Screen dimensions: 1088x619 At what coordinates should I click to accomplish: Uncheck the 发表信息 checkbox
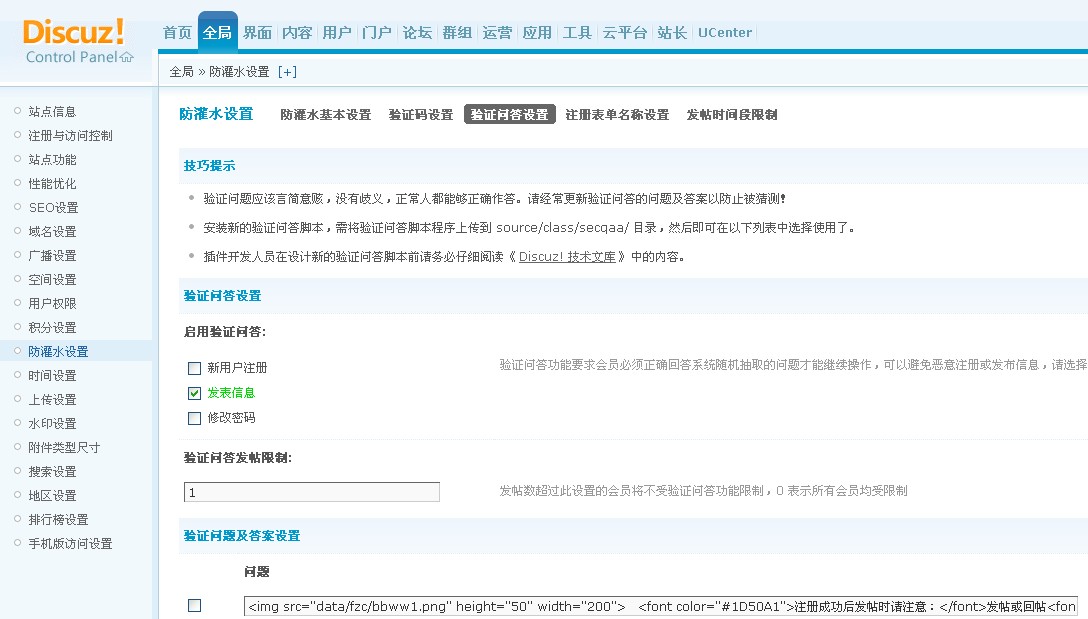pyautogui.click(x=195, y=393)
